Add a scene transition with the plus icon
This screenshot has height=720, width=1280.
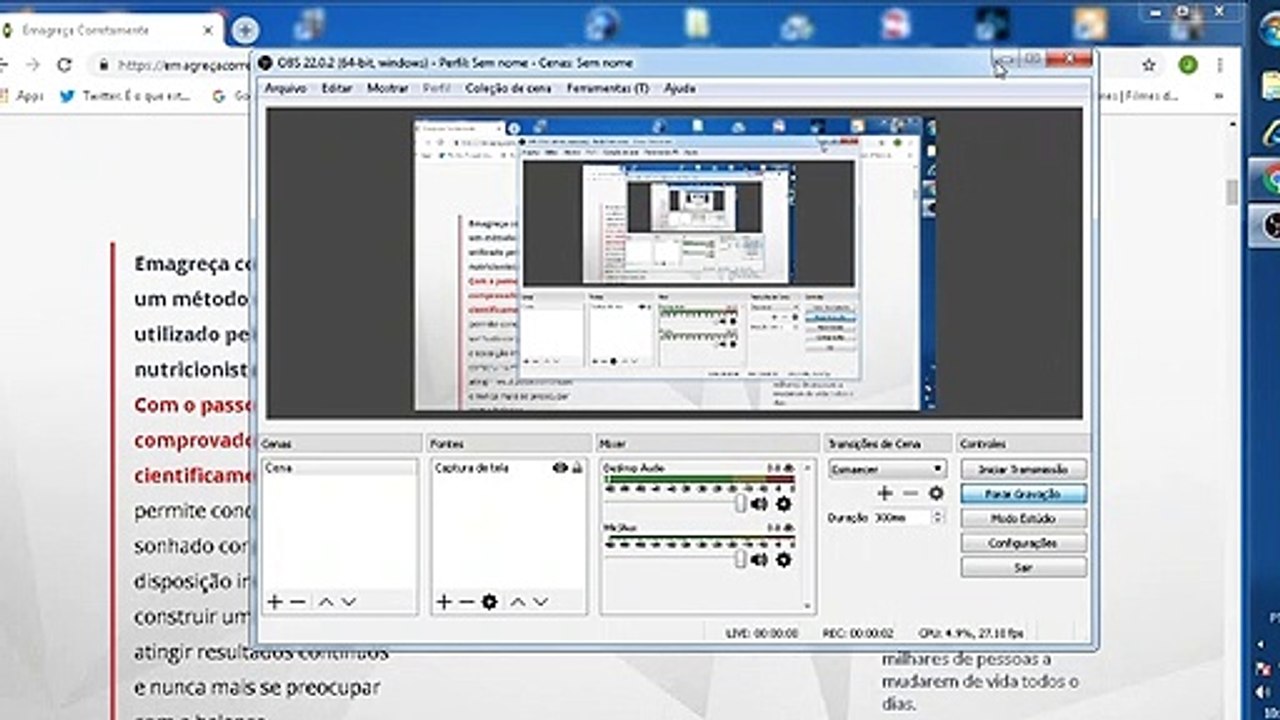coord(884,493)
